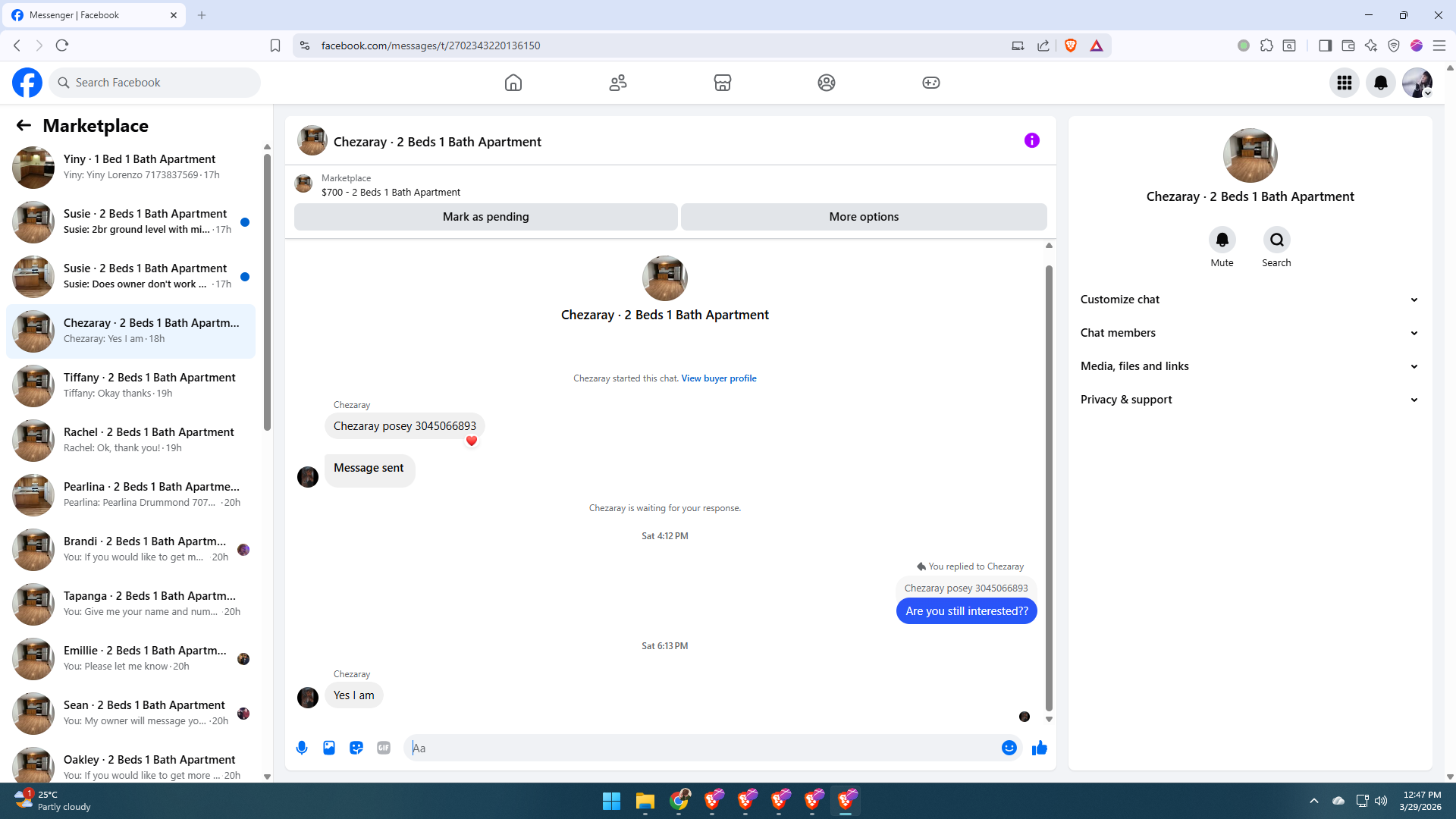The height and width of the screenshot is (819, 1456).
Task: Click Marketplace listing $700 2 Beds header
Action: [391, 193]
